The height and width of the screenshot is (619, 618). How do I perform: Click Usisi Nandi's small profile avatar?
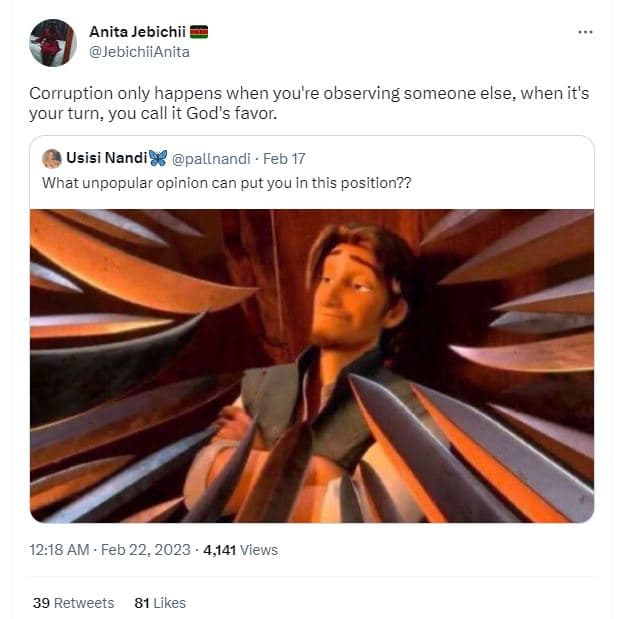tap(51, 158)
